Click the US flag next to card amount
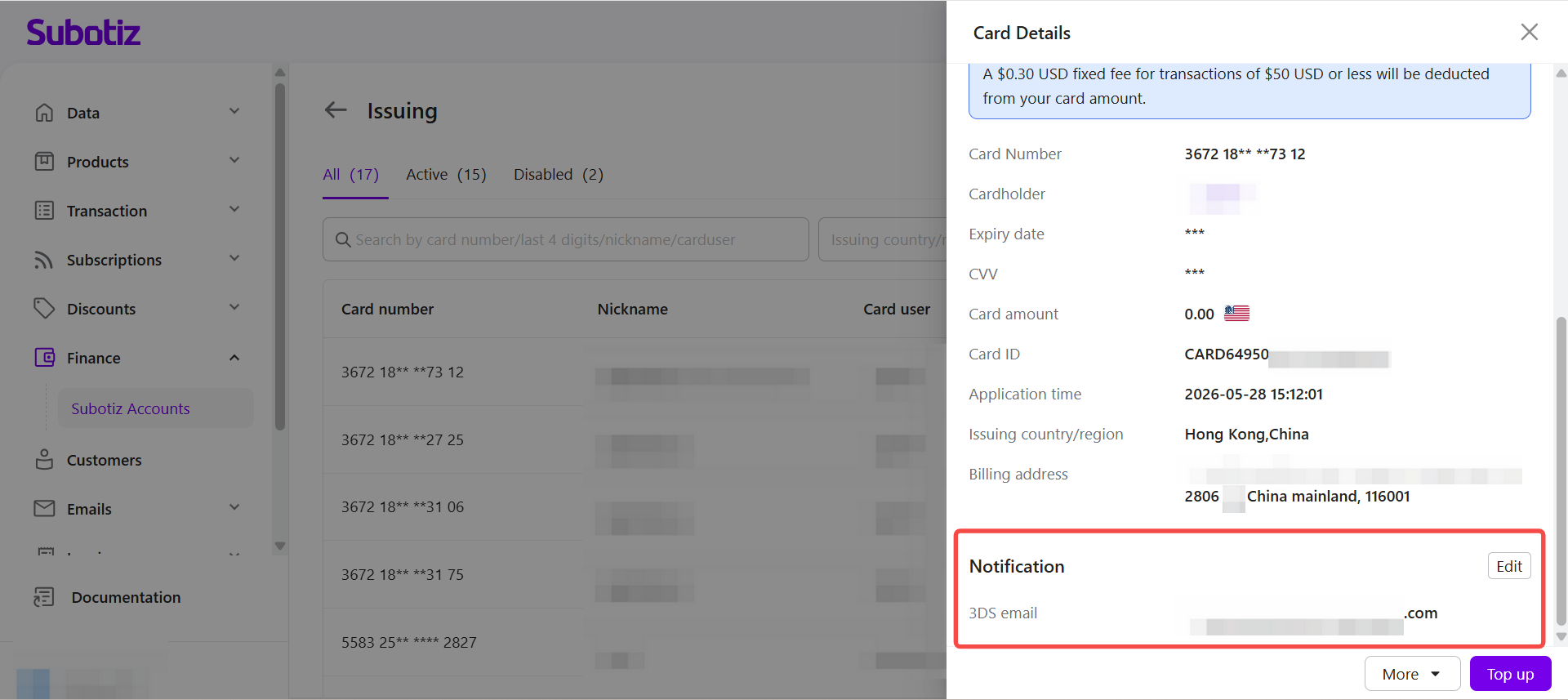The width and height of the screenshot is (1568, 700). (x=1237, y=314)
